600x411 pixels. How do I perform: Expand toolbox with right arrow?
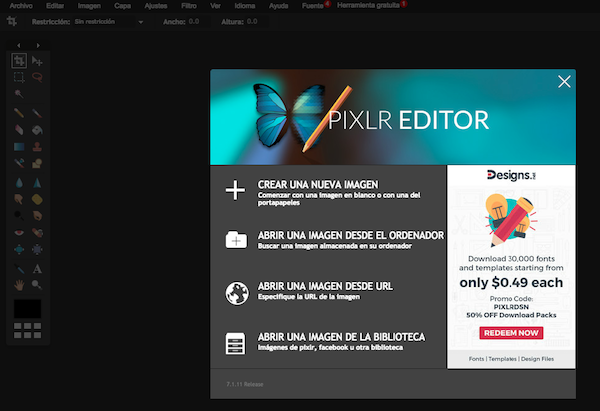click(x=38, y=46)
